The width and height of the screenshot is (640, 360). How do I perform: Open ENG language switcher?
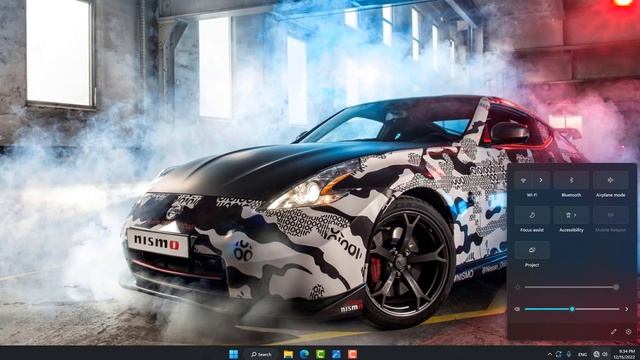583,354
